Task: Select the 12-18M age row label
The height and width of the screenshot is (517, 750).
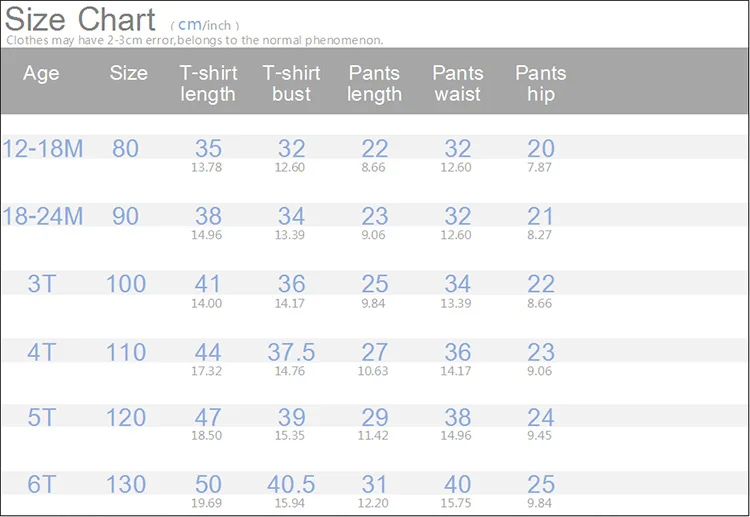Action: coord(42,149)
